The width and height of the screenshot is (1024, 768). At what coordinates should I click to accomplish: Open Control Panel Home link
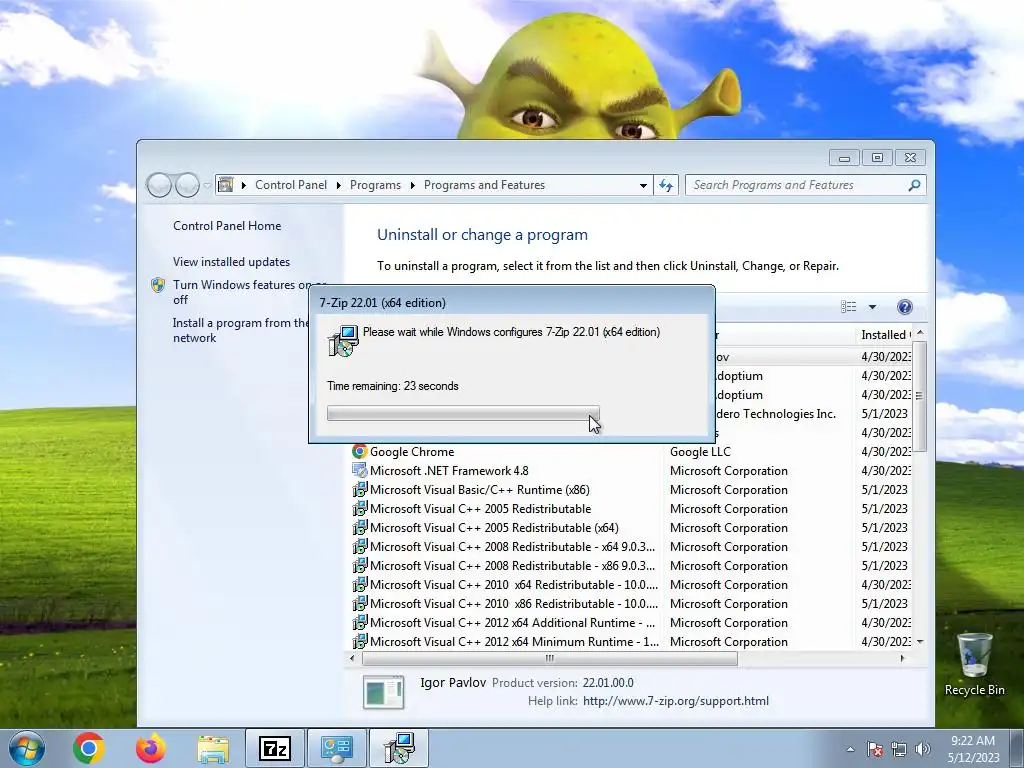[227, 226]
